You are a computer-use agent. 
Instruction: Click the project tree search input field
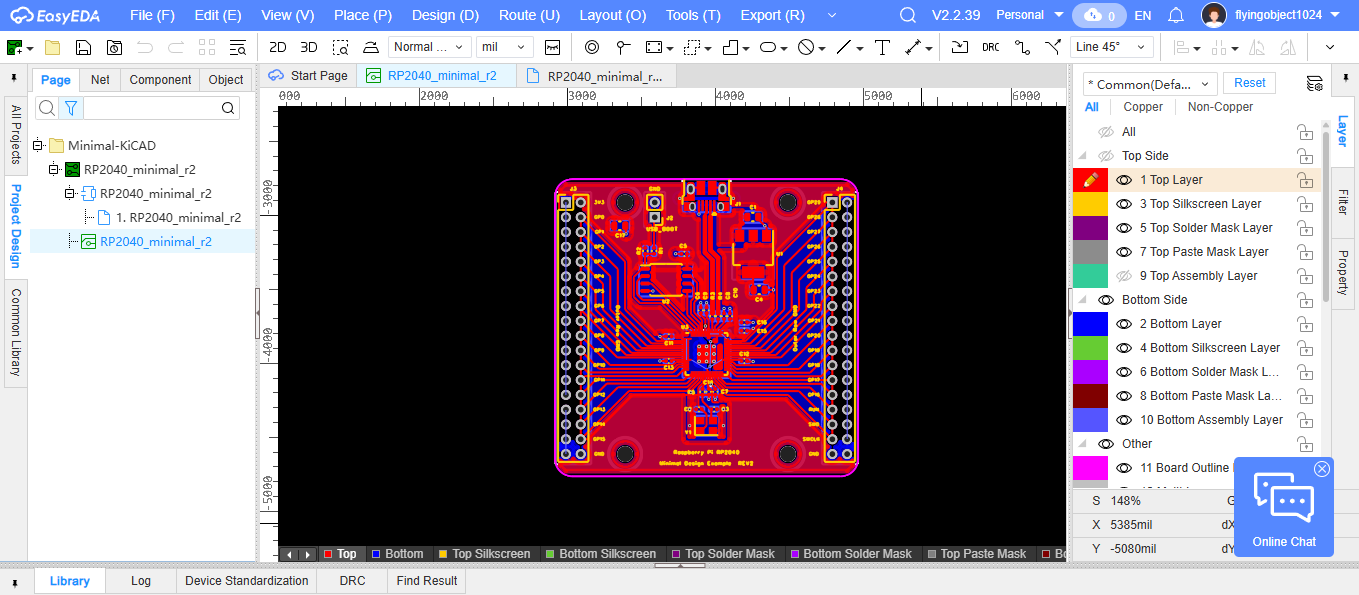click(x=150, y=108)
